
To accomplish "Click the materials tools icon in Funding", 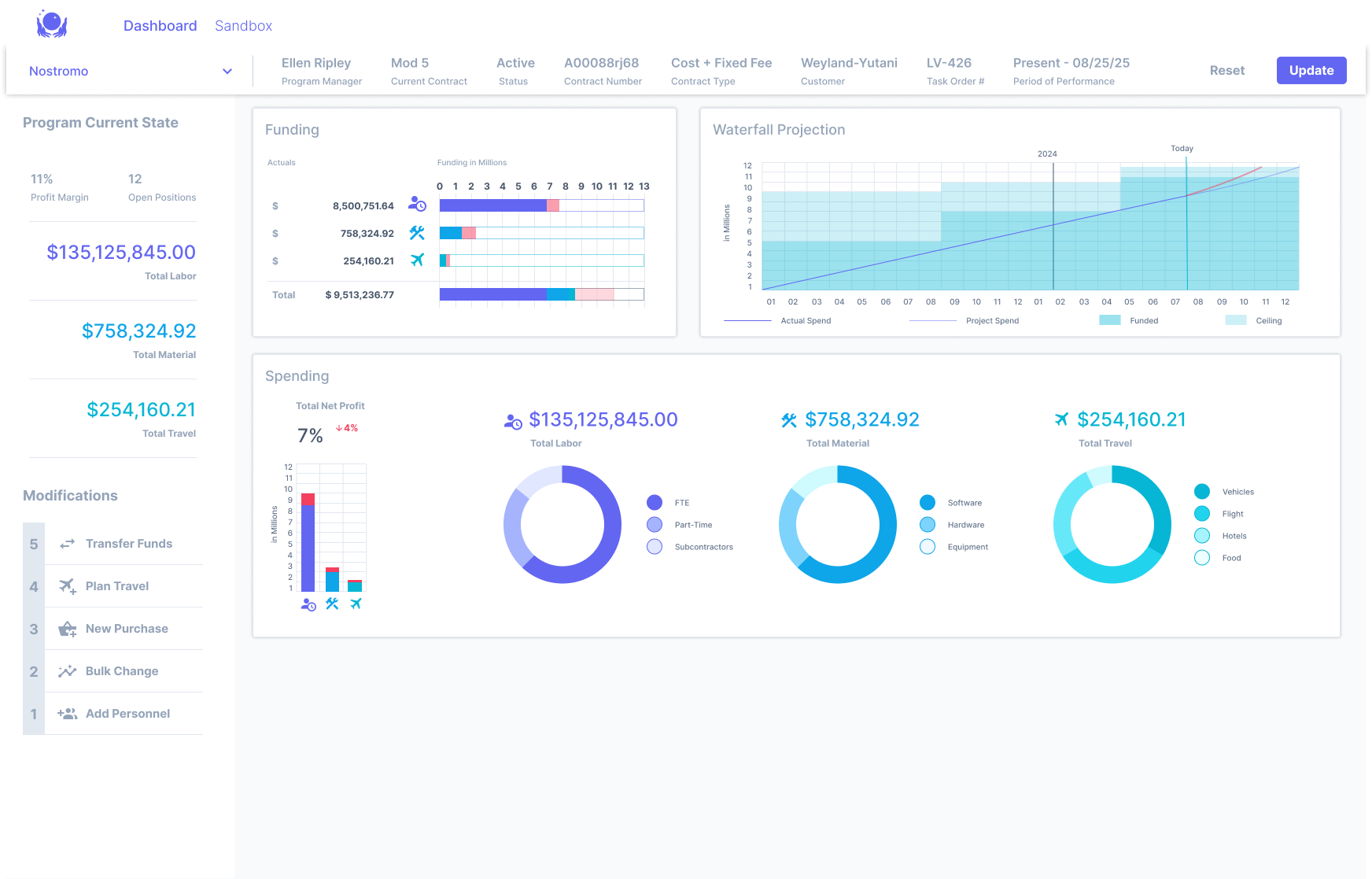I will pos(417,233).
